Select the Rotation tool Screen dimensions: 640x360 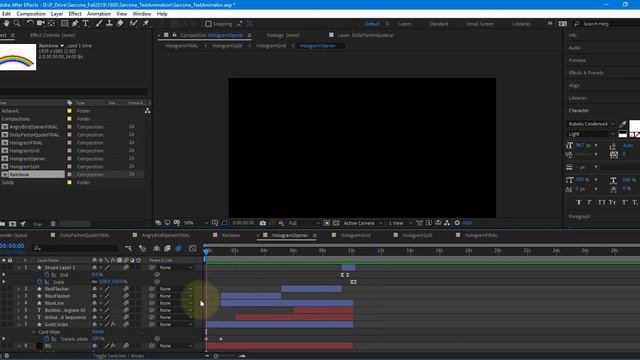click(x=30, y=23)
